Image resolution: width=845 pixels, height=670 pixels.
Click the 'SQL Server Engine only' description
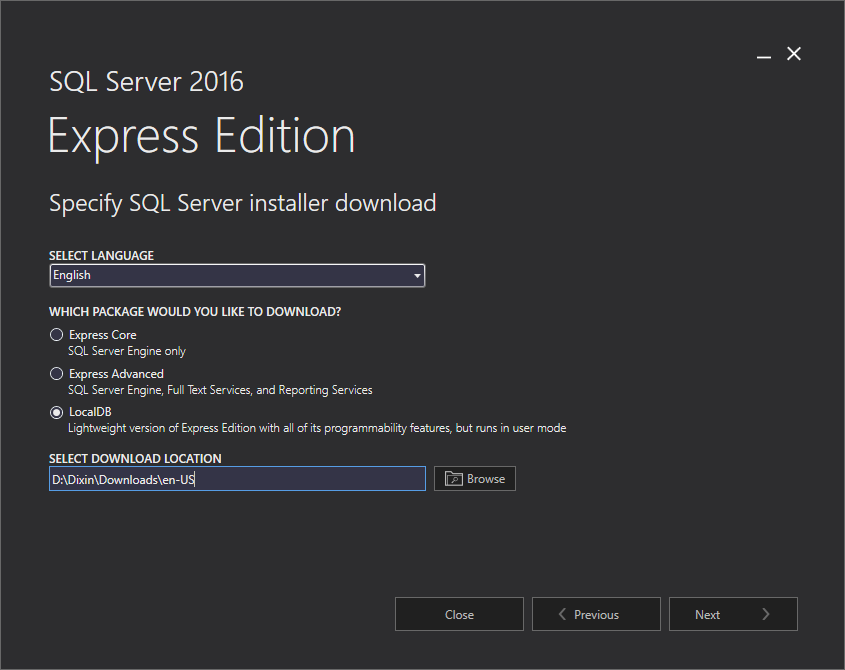tap(127, 351)
